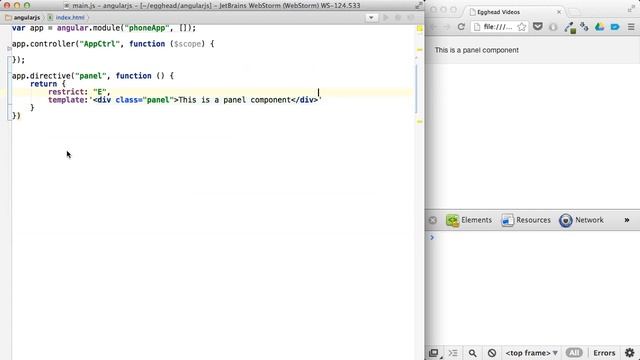
Task: Show more DevTools panels via double chevron
Action: click(627, 220)
